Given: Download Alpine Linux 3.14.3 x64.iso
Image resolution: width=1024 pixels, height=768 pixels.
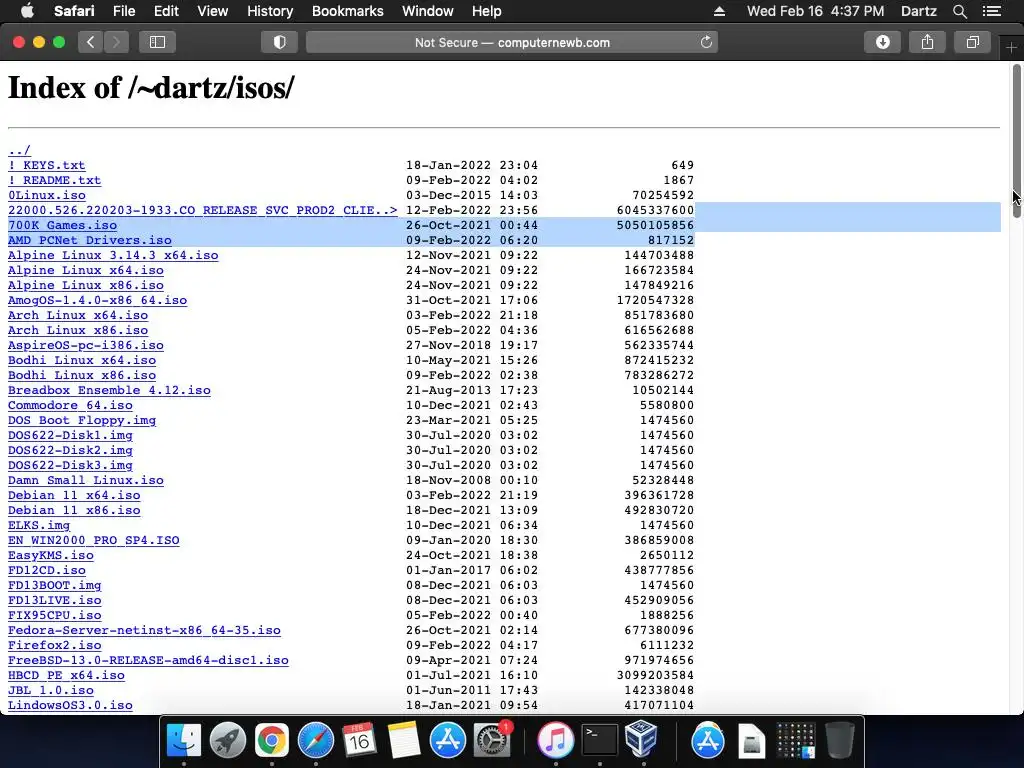Looking at the screenshot, I should 113,255.
